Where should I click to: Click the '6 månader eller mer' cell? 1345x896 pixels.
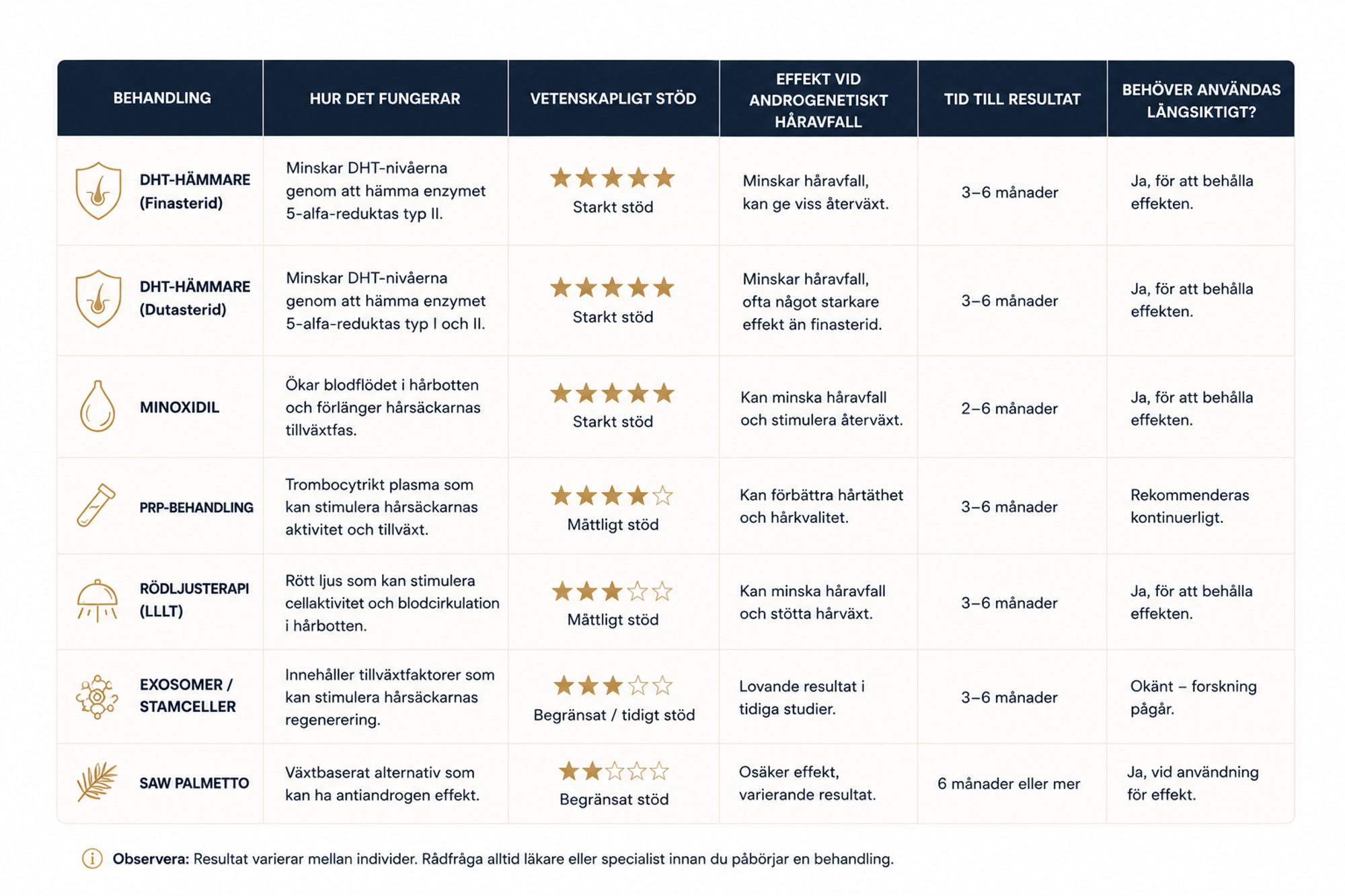click(x=1009, y=784)
